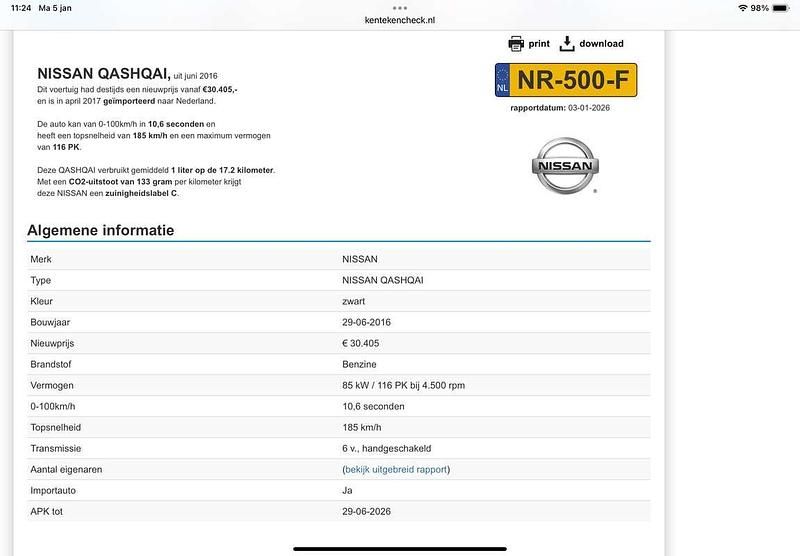
Task: Click the 'Algemene informatie' section heading
Action: point(100,230)
